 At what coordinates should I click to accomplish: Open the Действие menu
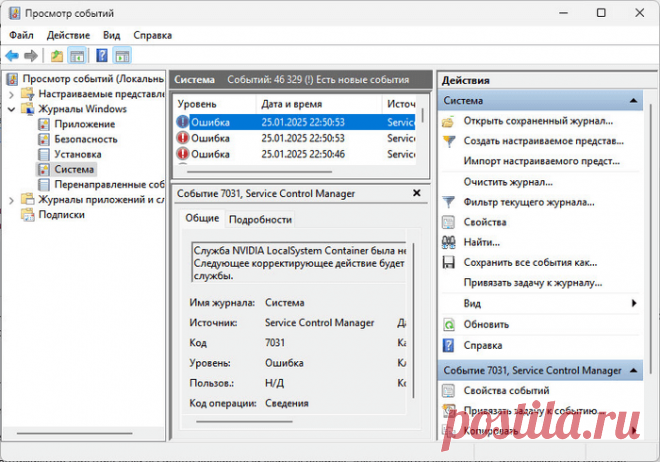pyautogui.click(x=68, y=35)
